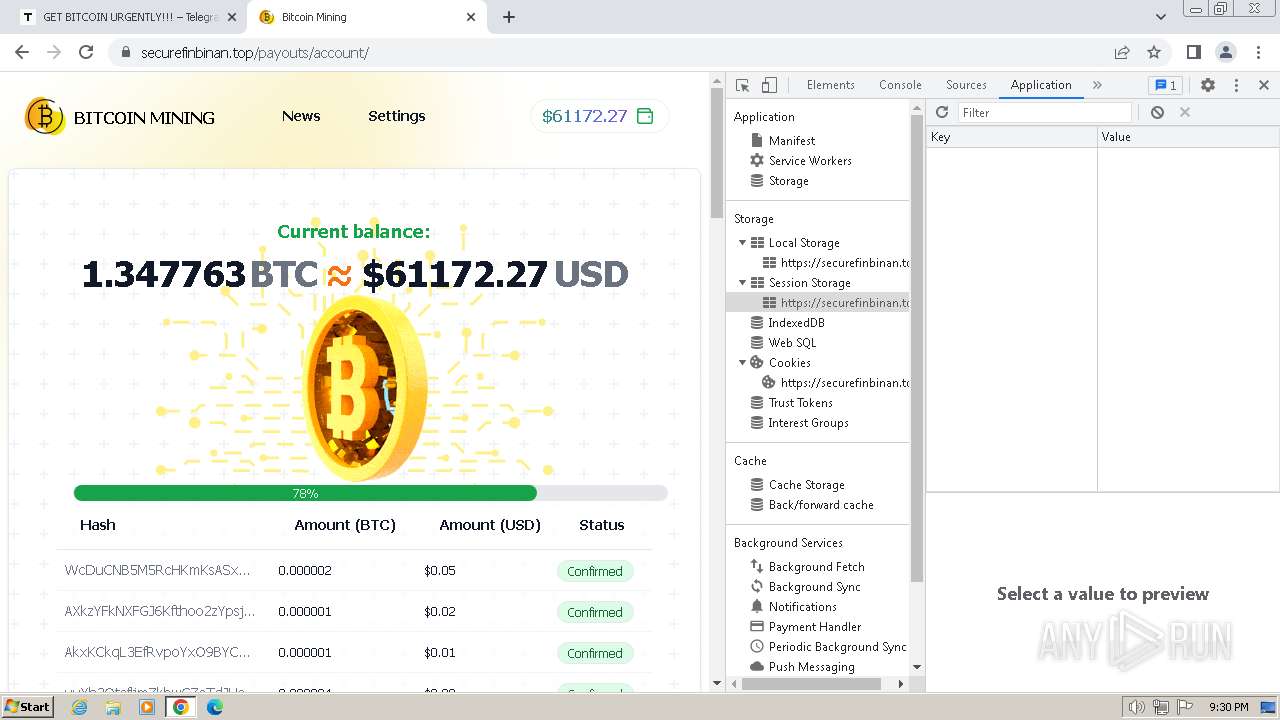Show more DevTools tabs chevron
This screenshot has width=1280, height=720.
click(1097, 85)
